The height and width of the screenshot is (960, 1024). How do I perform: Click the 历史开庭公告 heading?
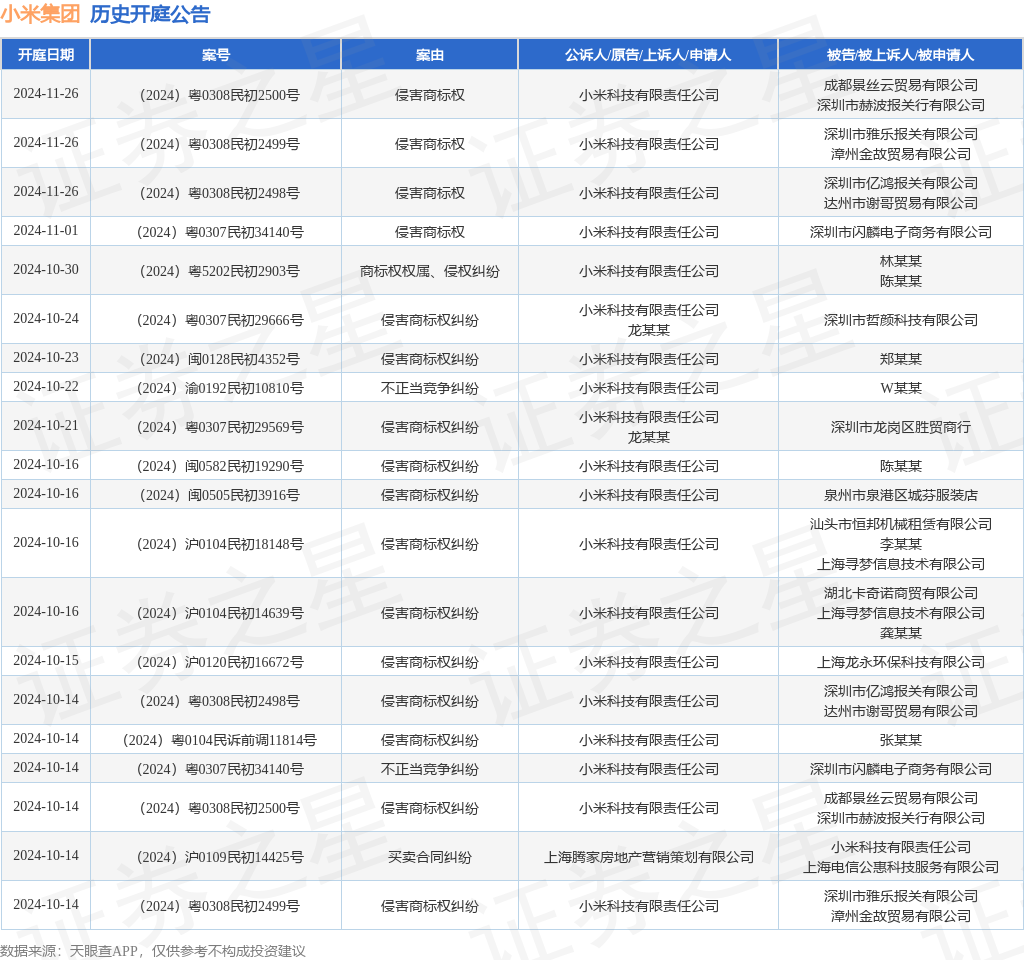pyautogui.click(x=150, y=14)
